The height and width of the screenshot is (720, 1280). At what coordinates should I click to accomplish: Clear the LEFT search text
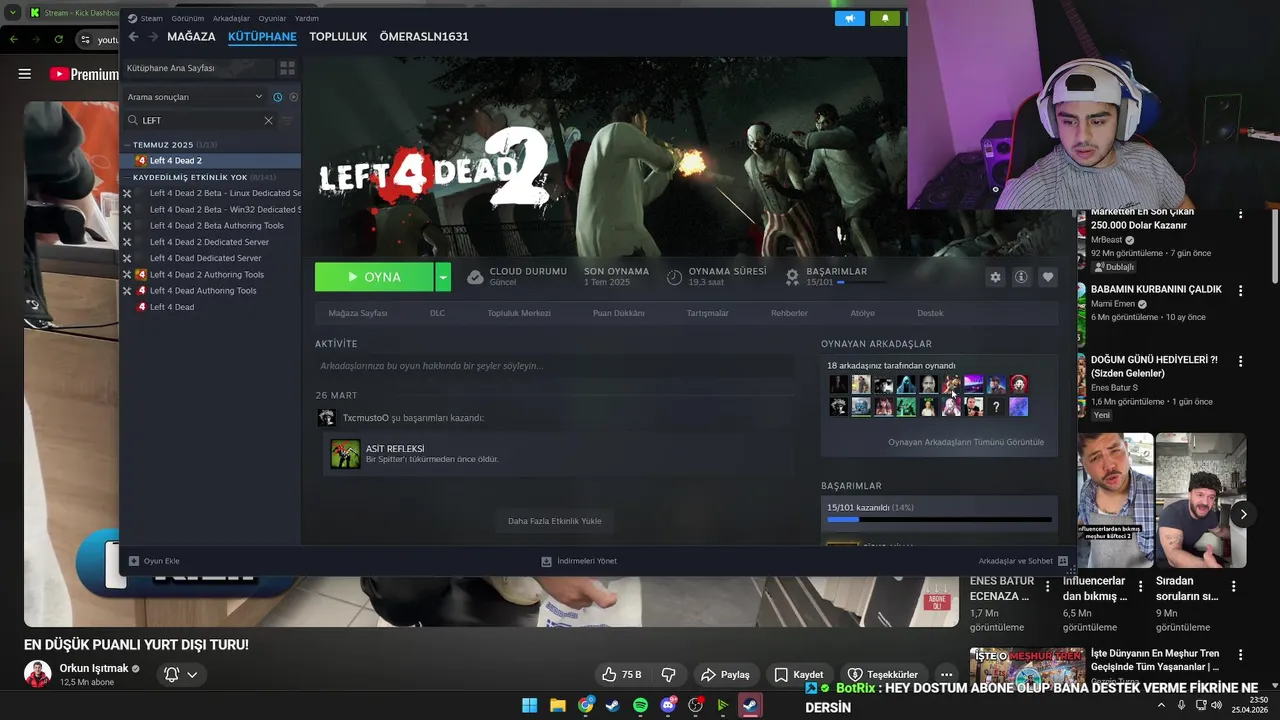(268, 120)
